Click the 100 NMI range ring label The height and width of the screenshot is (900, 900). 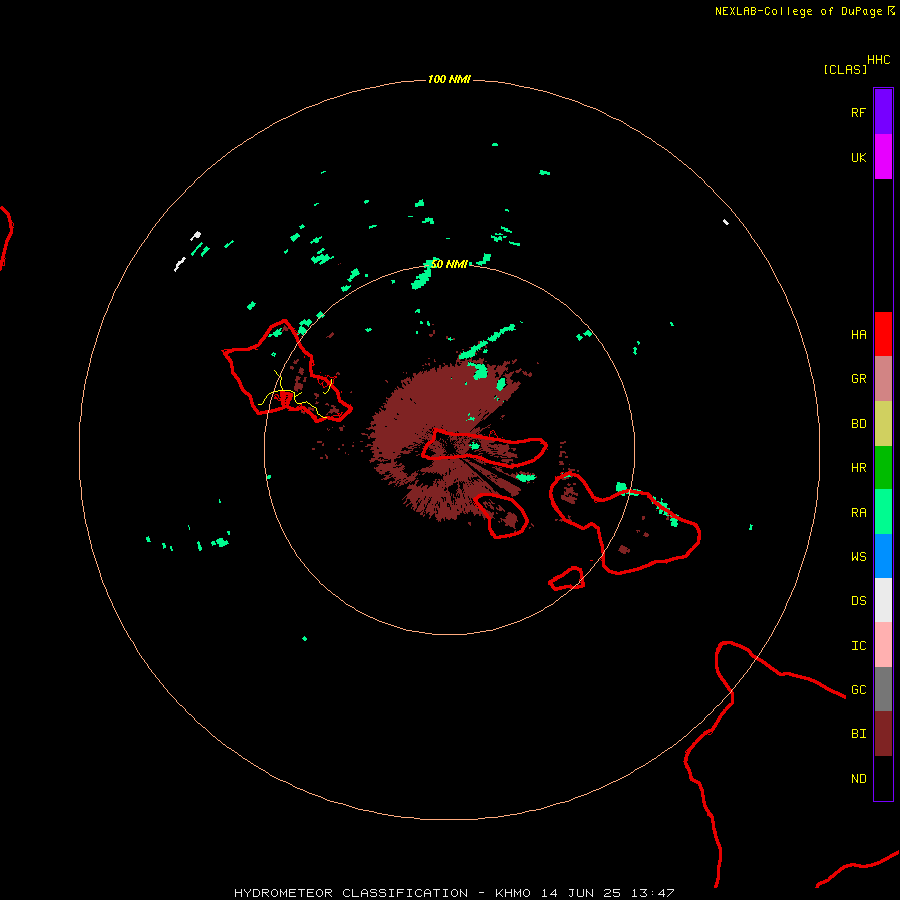click(449, 79)
